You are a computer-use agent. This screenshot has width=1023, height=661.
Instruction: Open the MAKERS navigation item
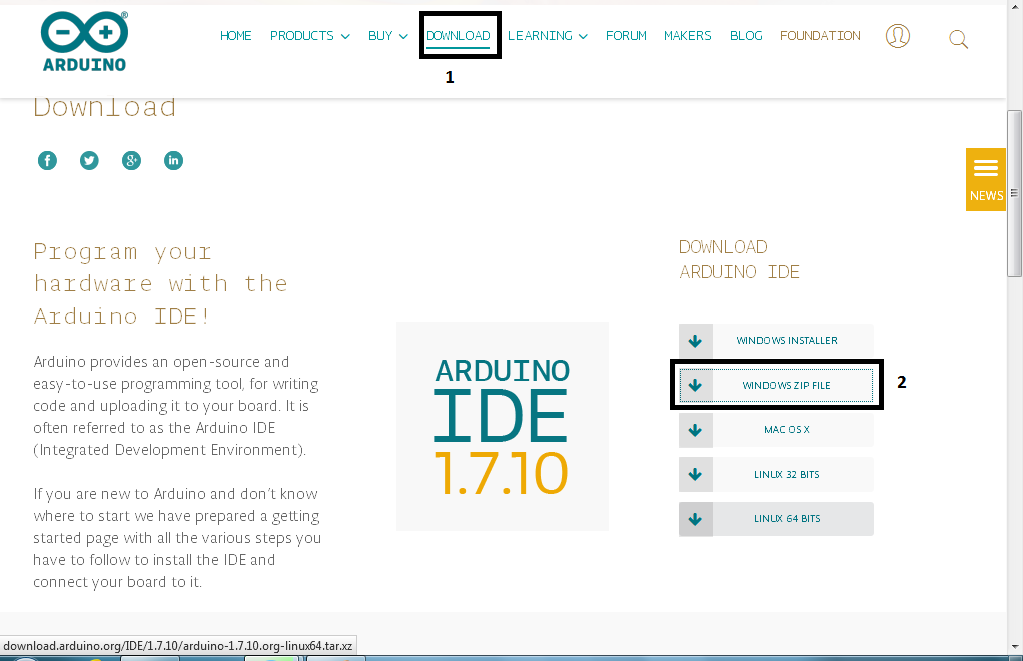[688, 36]
